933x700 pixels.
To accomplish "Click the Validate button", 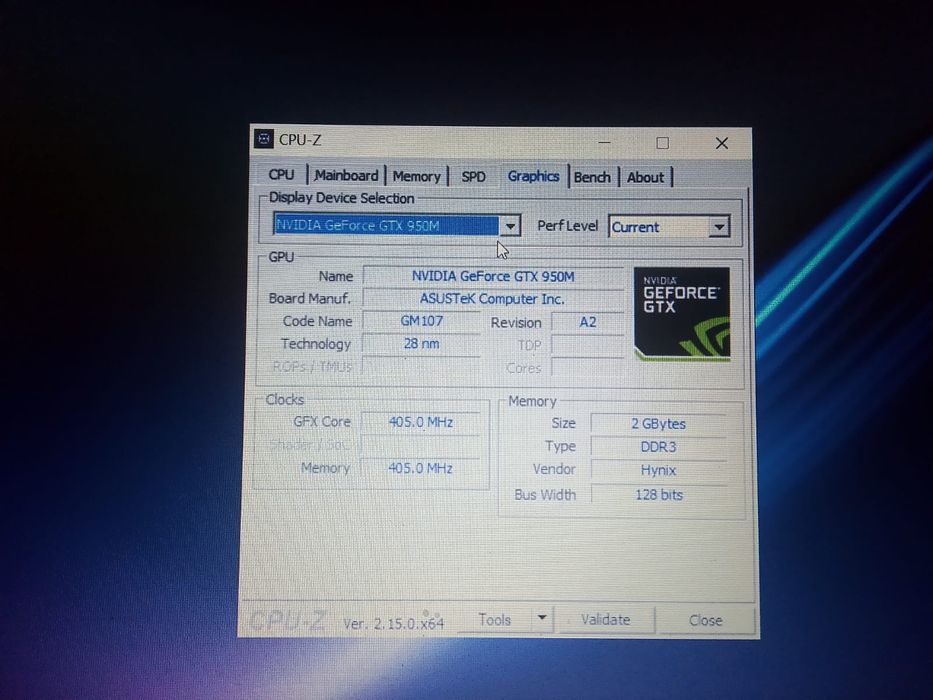I will [x=606, y=620].
